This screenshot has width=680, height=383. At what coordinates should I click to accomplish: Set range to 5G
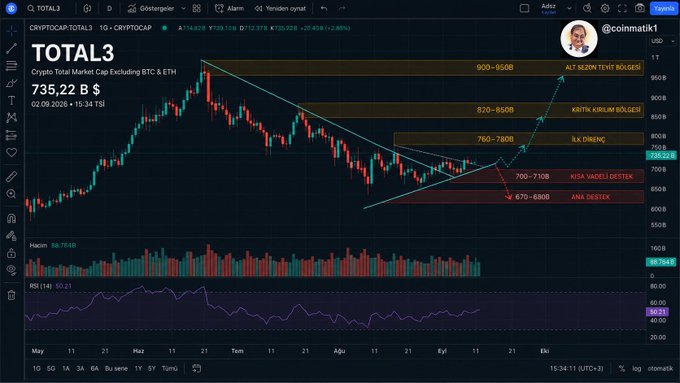[51, 368]
